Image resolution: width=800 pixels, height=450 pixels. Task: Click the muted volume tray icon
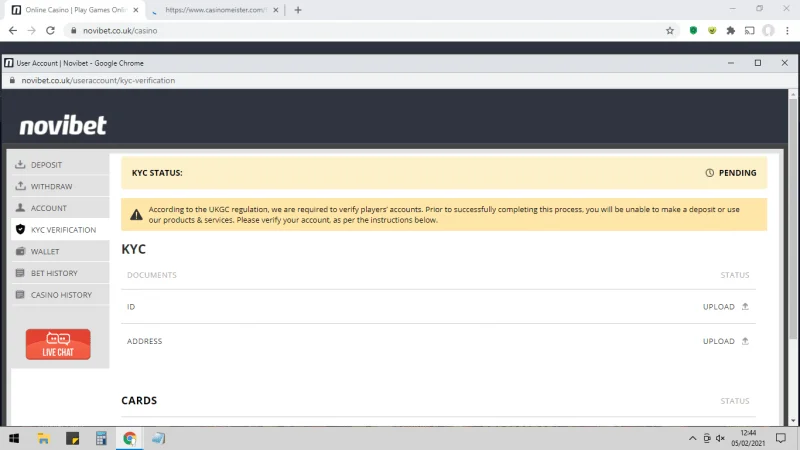[720, 438]
